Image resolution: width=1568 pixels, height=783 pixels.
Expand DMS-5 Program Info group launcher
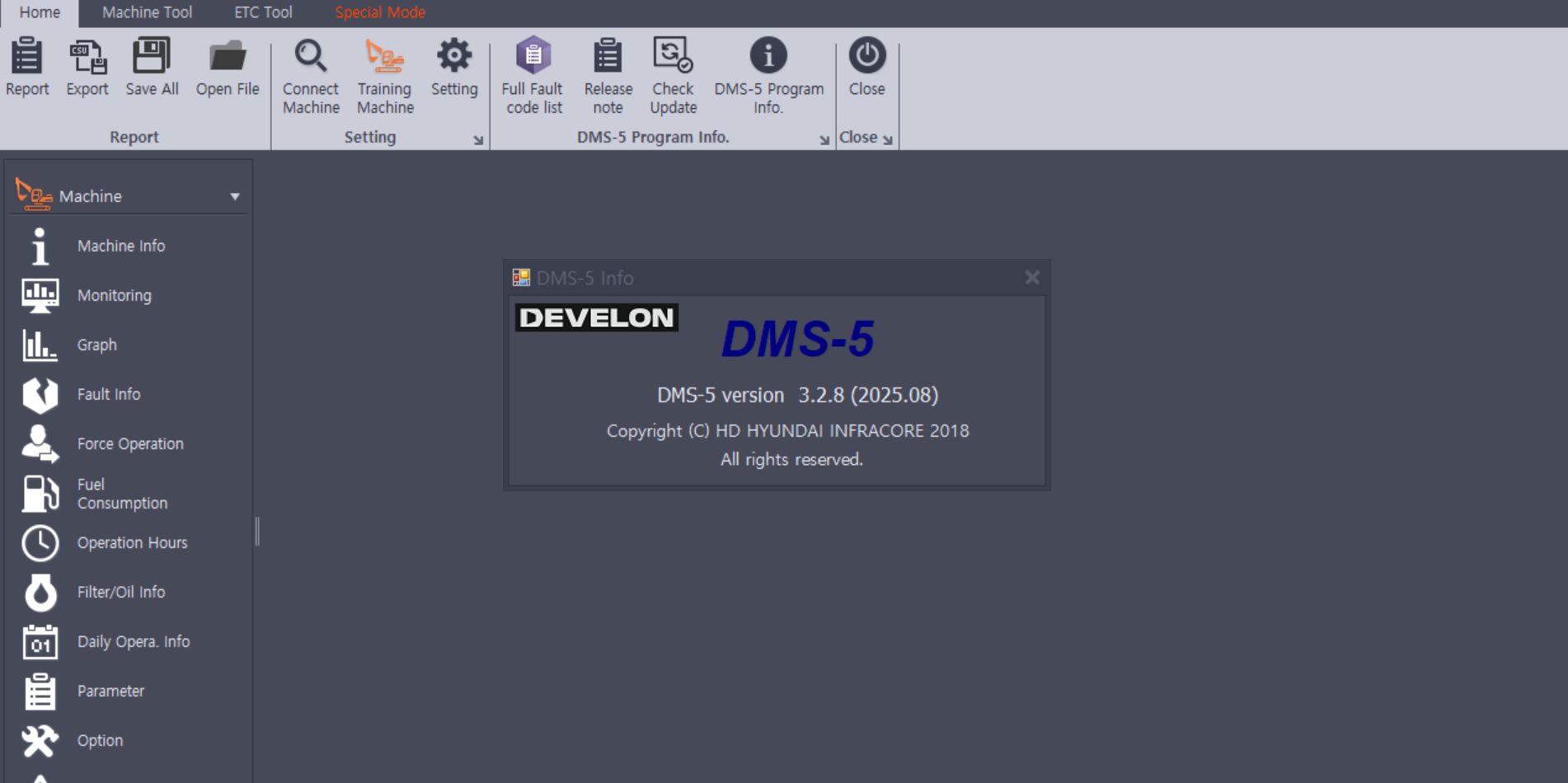pyautogui.click(x=824, y=140)
